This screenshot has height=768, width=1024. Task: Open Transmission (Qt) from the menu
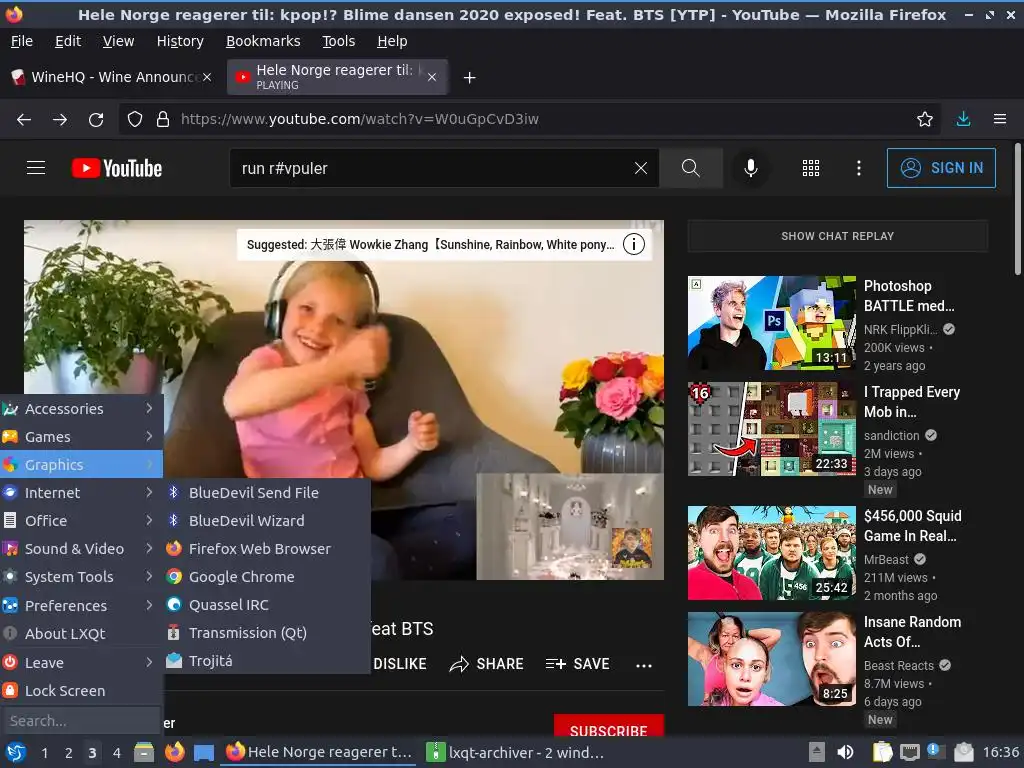pos(266,633)
